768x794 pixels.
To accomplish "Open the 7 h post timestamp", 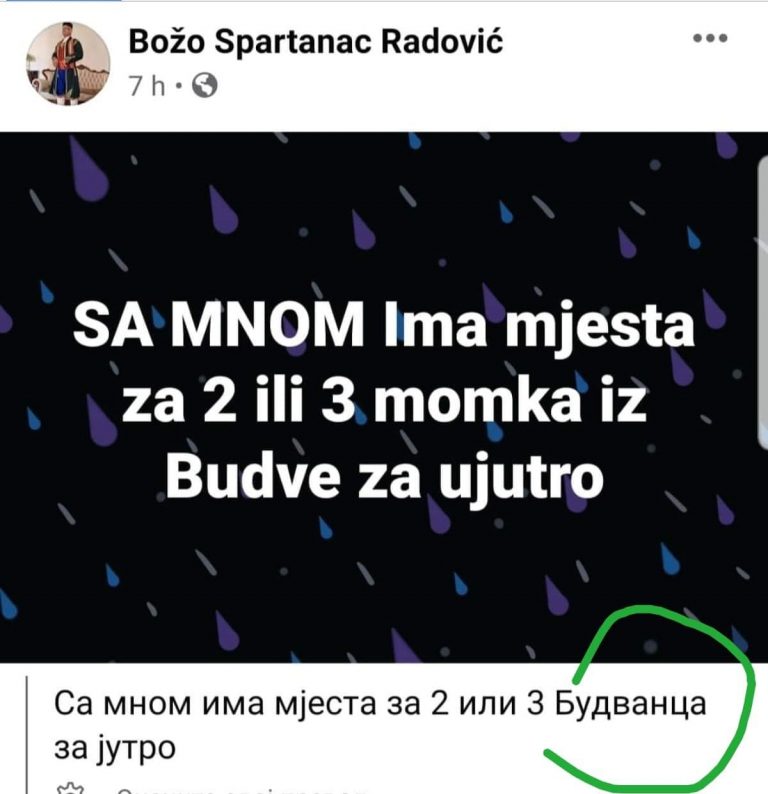I will pyautogui.click(x=147, y=86).
